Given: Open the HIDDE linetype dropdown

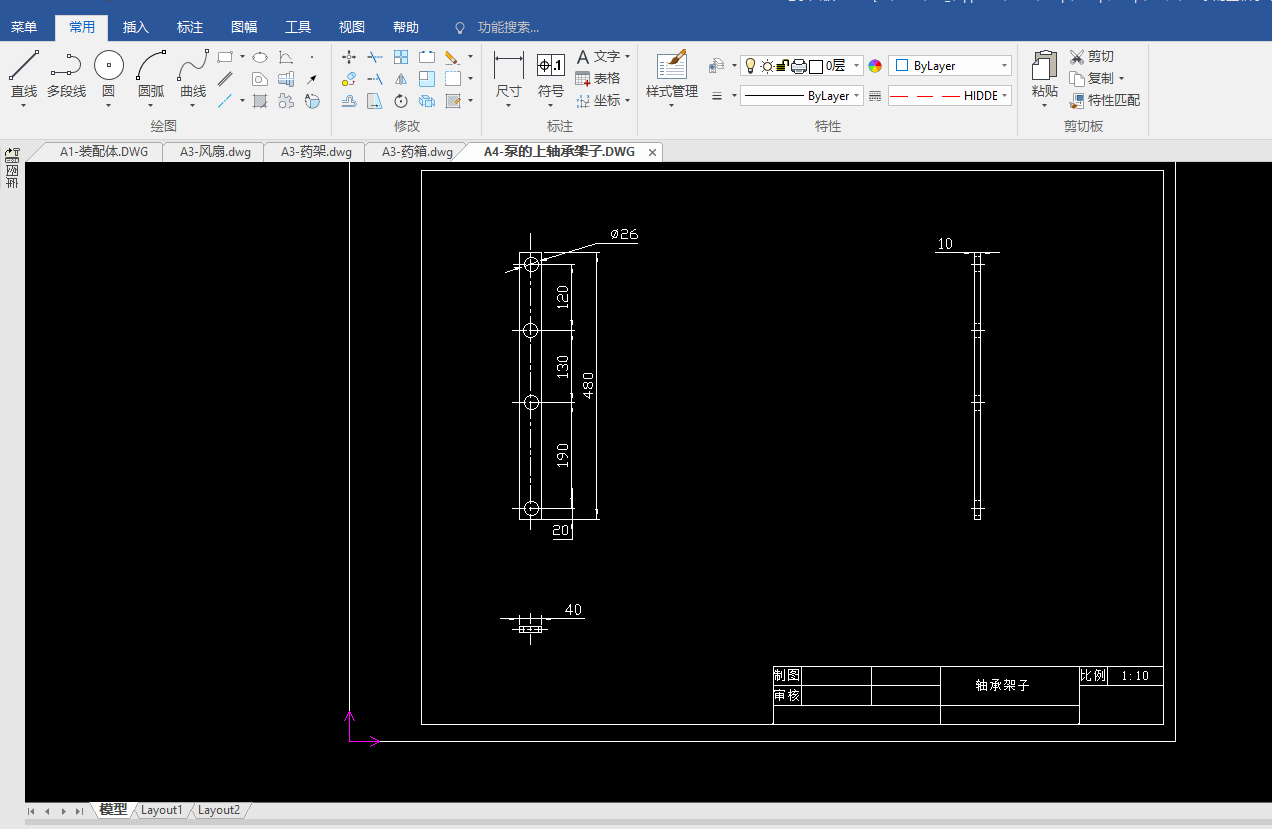Looking at the screenshot, I should click(950, 96).
